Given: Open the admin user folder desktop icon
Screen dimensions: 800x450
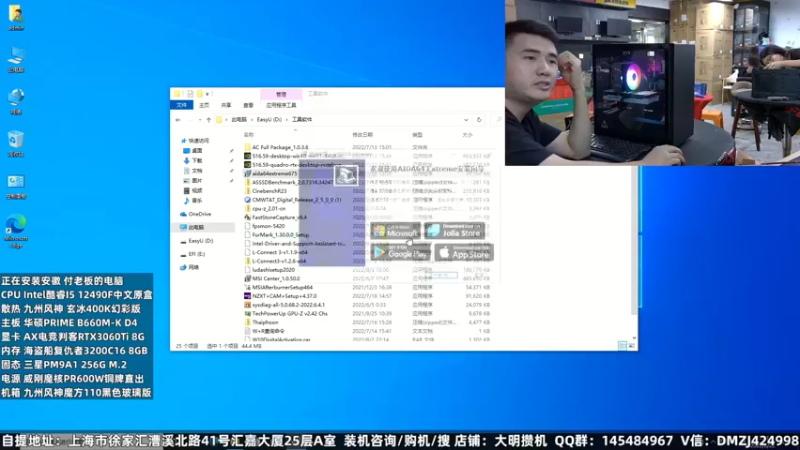Looking at the screenshot, I should pyautogui.click(x=16, y=17).
